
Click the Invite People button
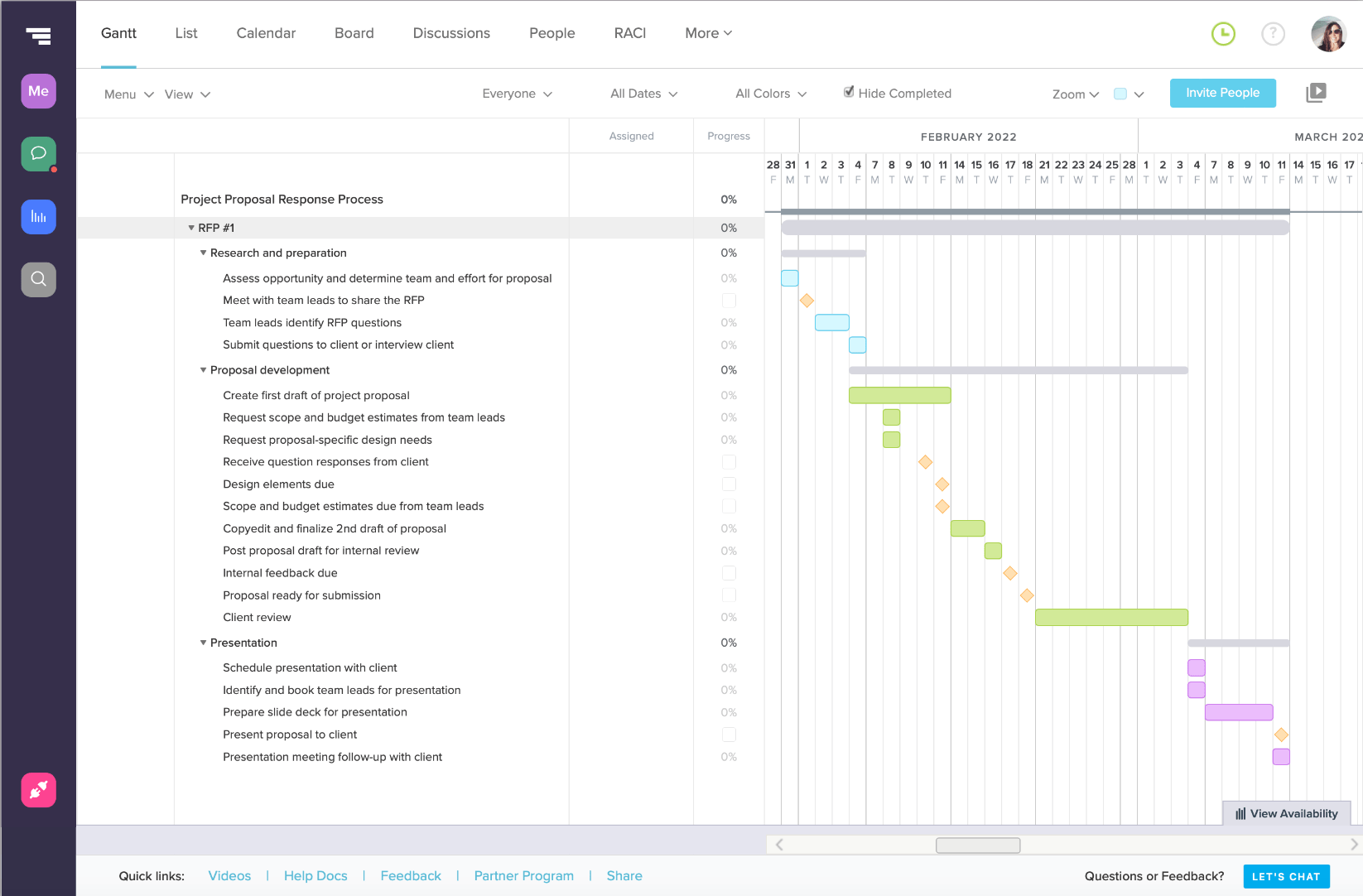tap(1222, 93)
